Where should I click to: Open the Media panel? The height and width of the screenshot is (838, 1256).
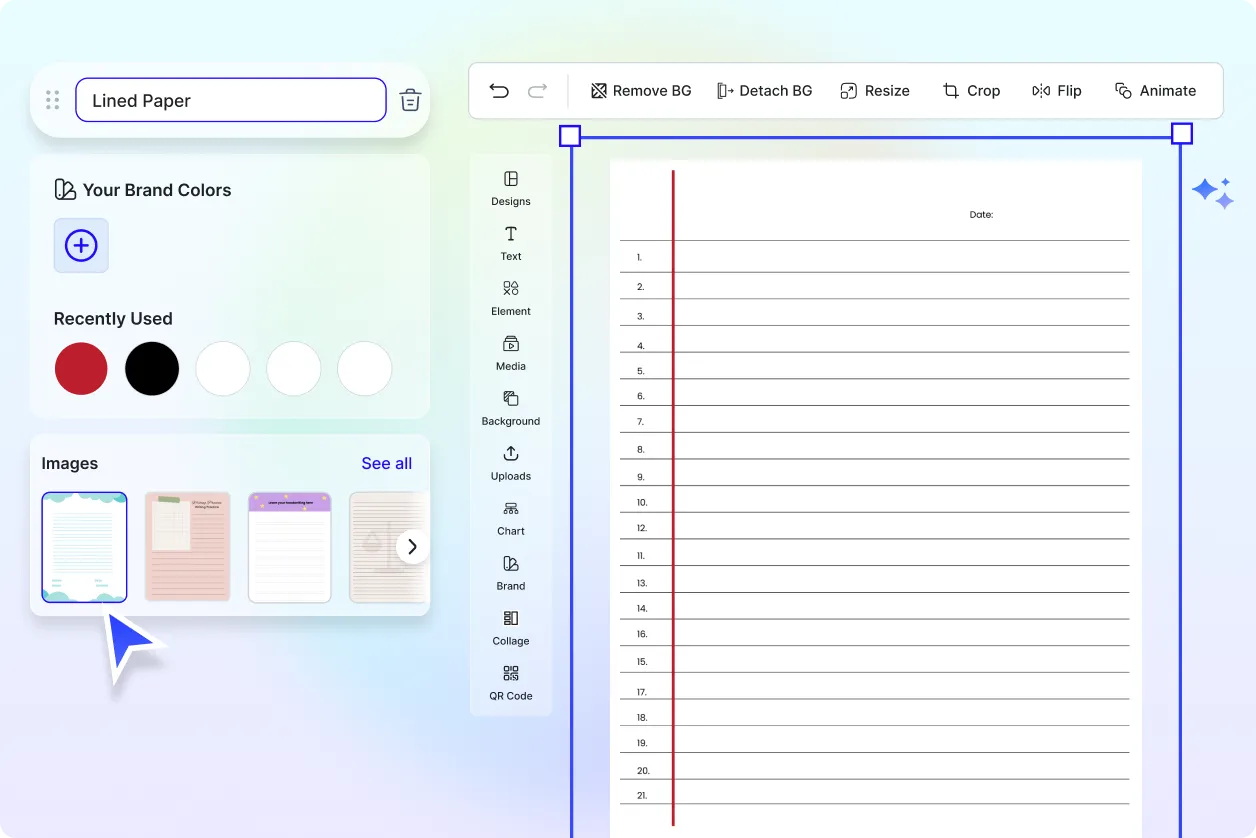coord(511,353)
